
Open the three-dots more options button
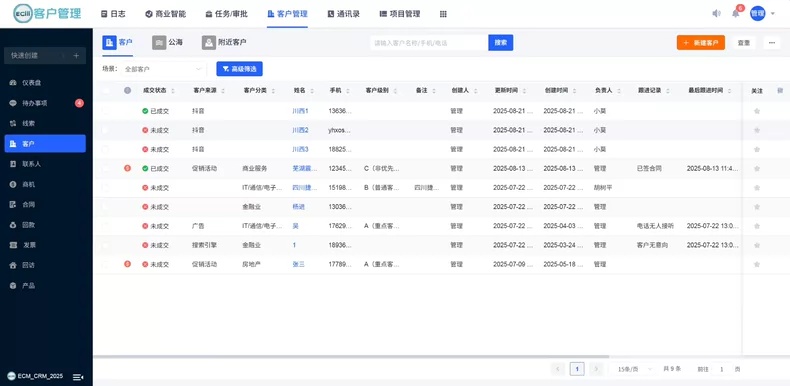coord(771,43)
